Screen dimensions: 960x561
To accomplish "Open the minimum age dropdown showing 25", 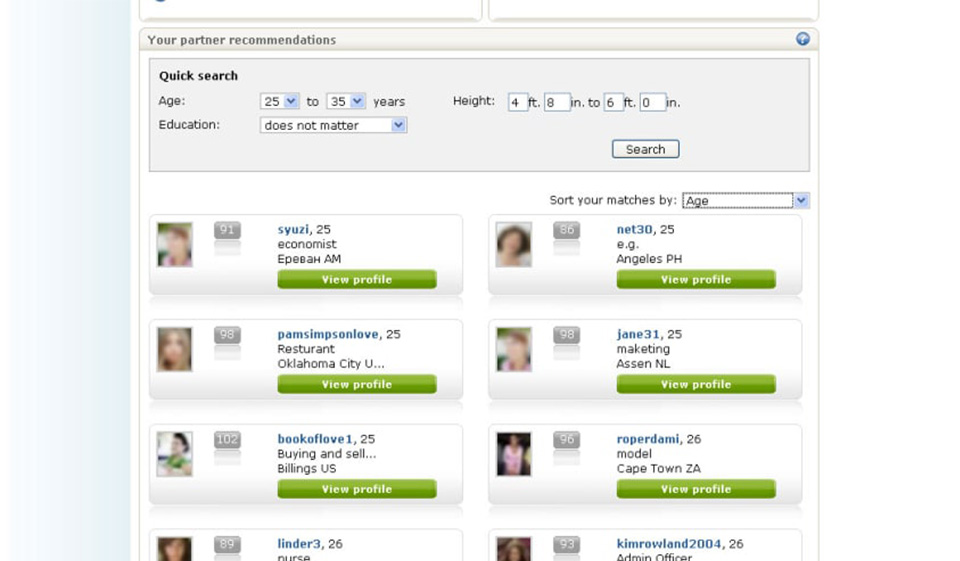I will [x=280, y=102].
